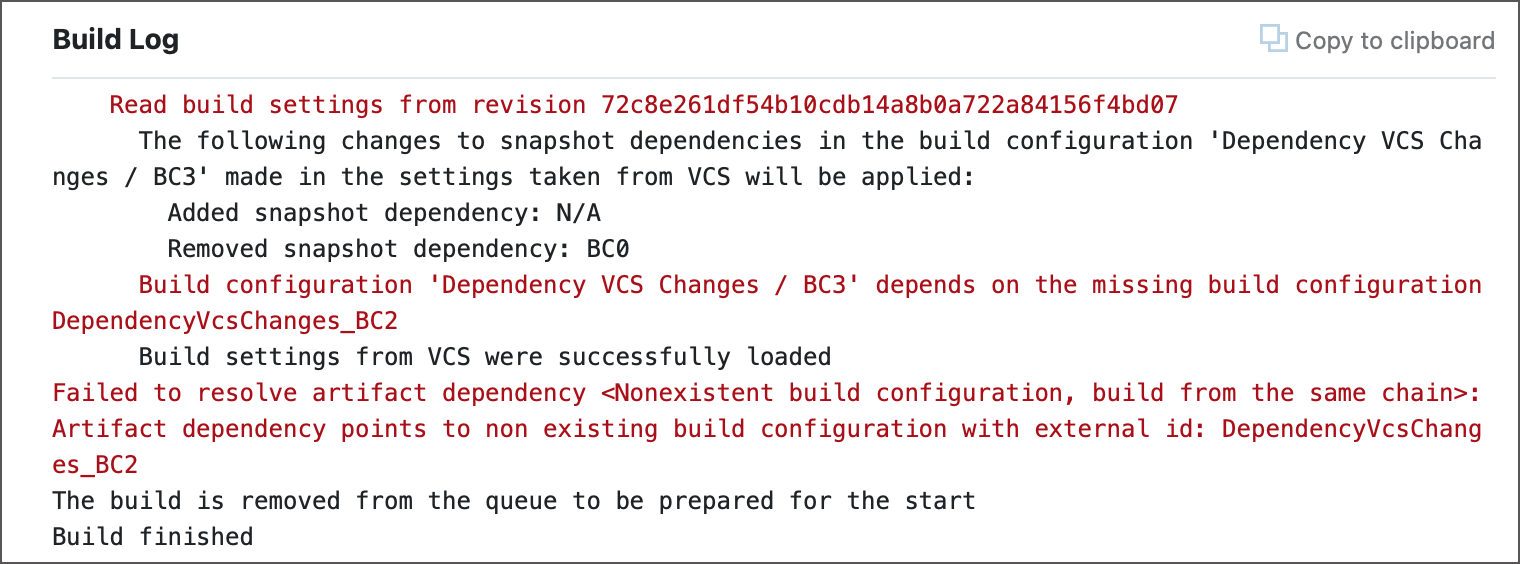Click the "Failed to resolve artifact dependency" error
1520x564 pixels.
(320, 393)
